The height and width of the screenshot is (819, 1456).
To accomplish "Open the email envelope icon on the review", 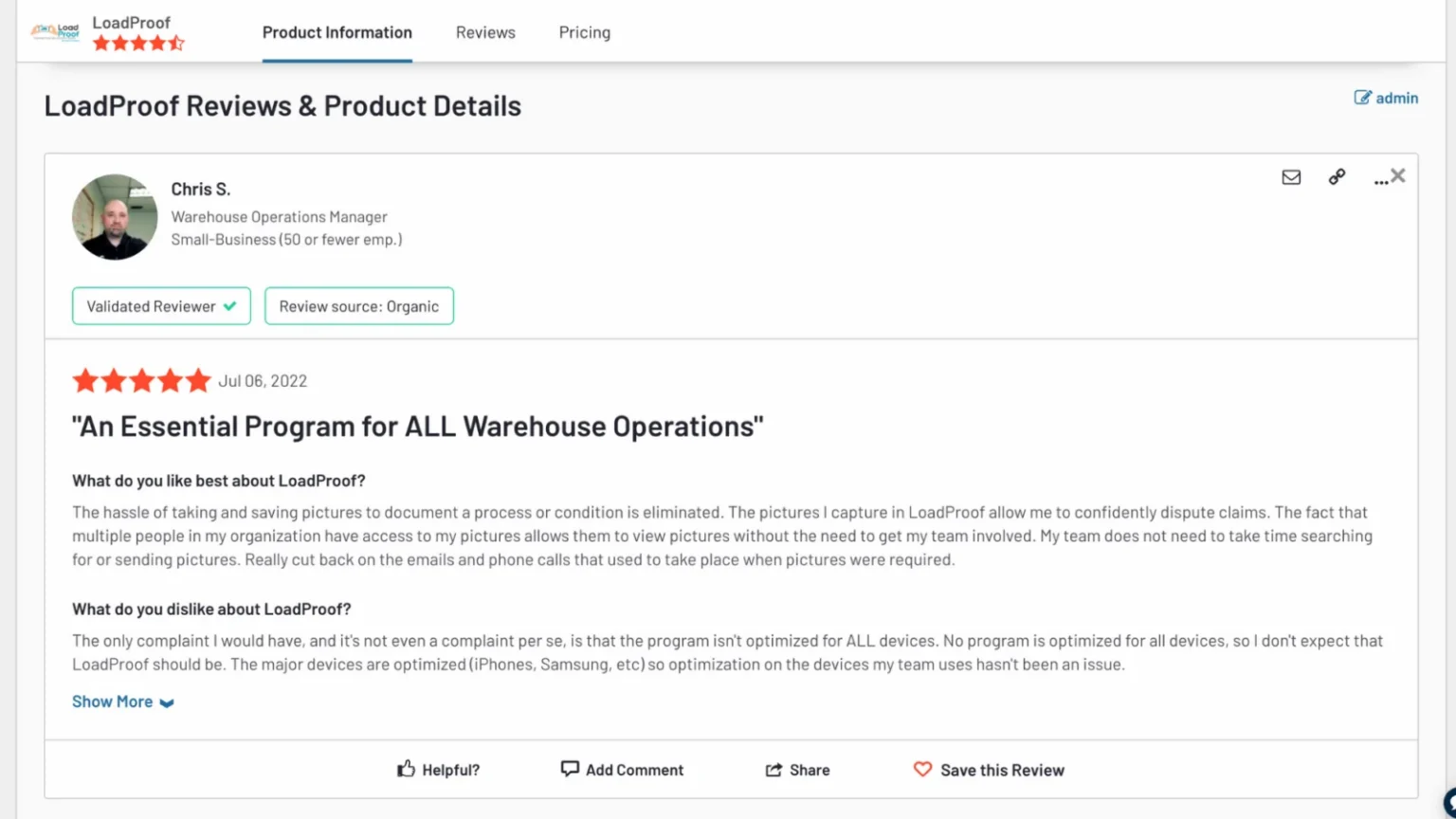I will click(1291, 177).
